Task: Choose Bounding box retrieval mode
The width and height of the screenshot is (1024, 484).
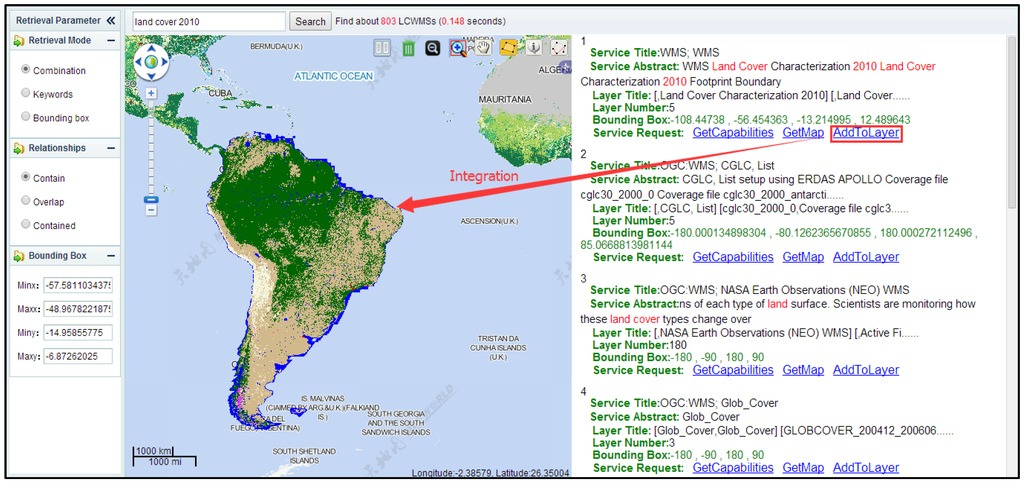Action: tap(26, 118)
